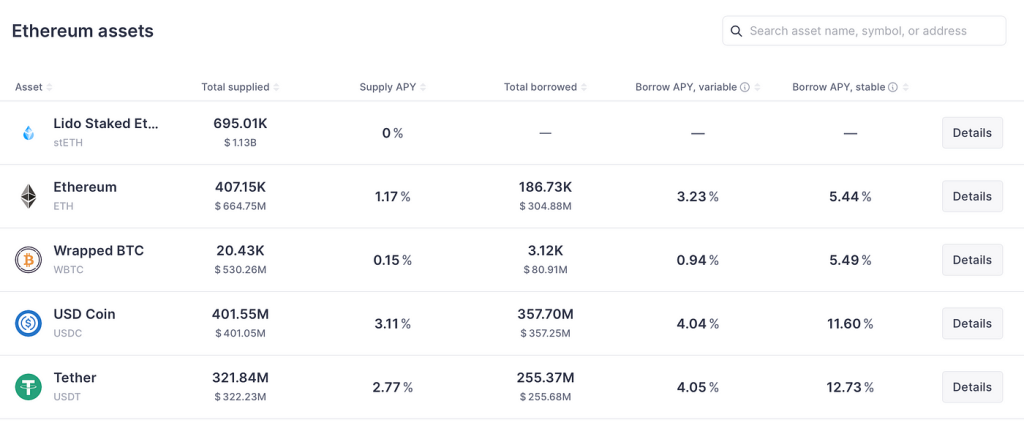Screen dimensions: 1024x431
Task: Click the 2.77% supply APY
Action: [392, 387]
